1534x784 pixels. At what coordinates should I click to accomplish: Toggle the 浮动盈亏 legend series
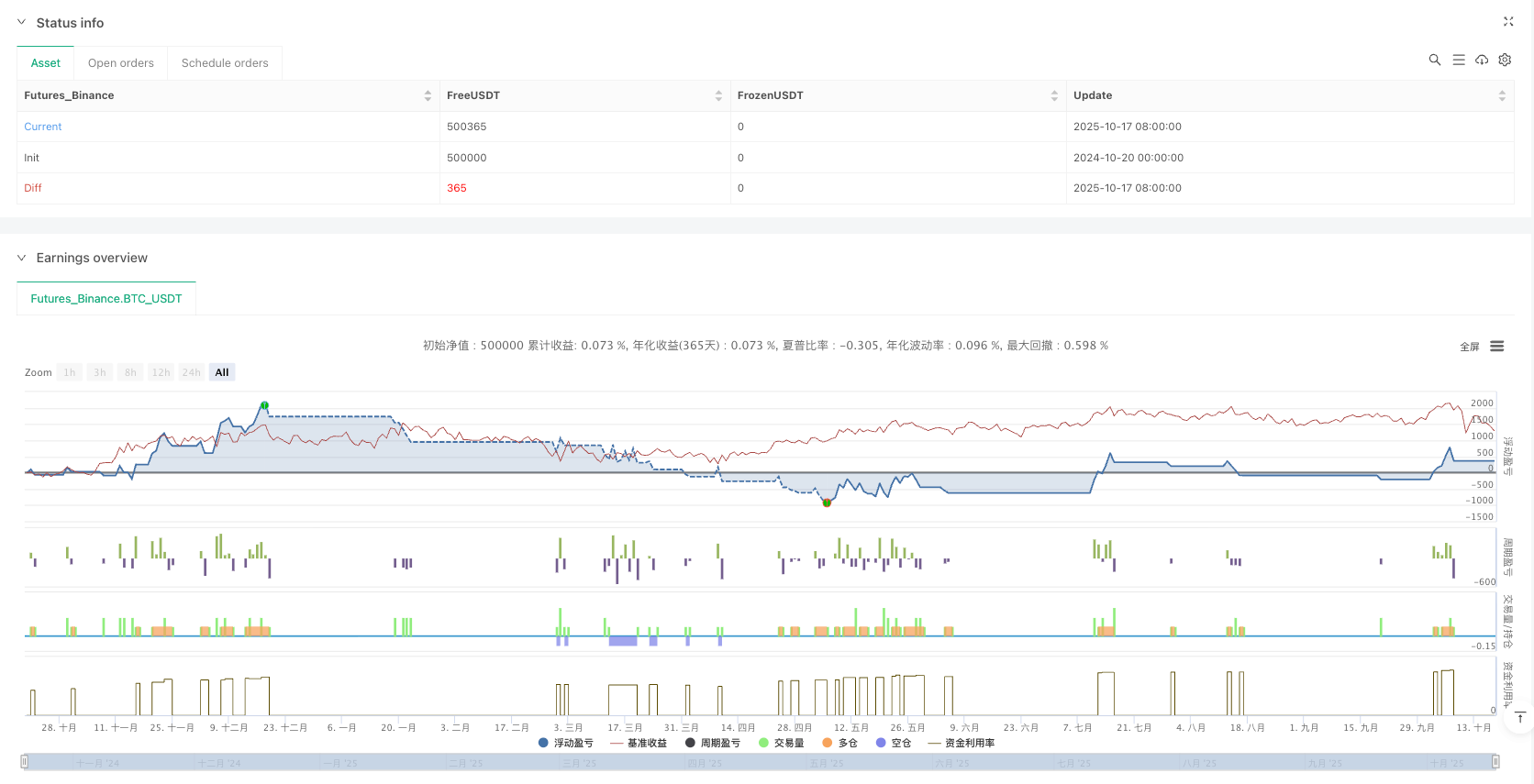tap(566, 743)
